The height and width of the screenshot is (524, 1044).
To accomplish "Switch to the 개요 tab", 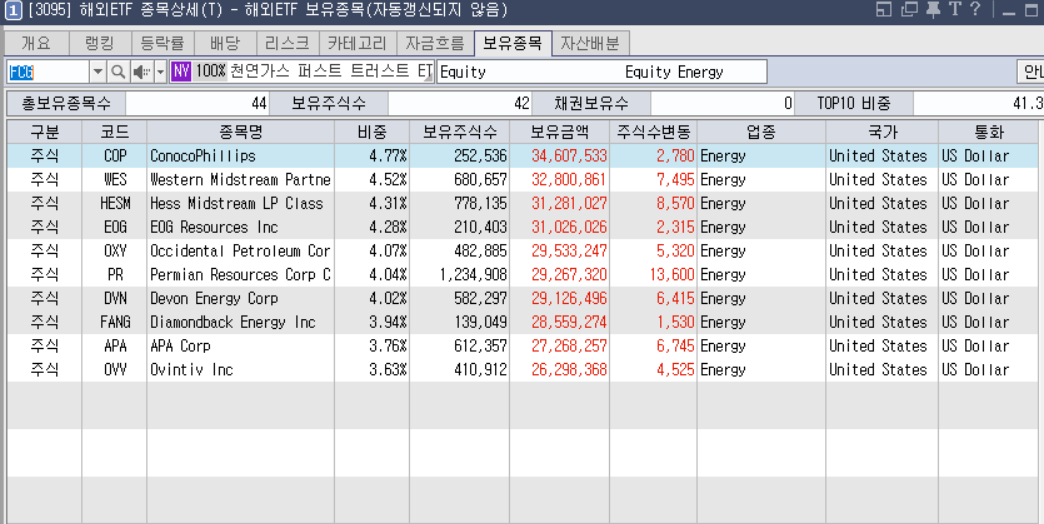I will [x=36, y=43].
